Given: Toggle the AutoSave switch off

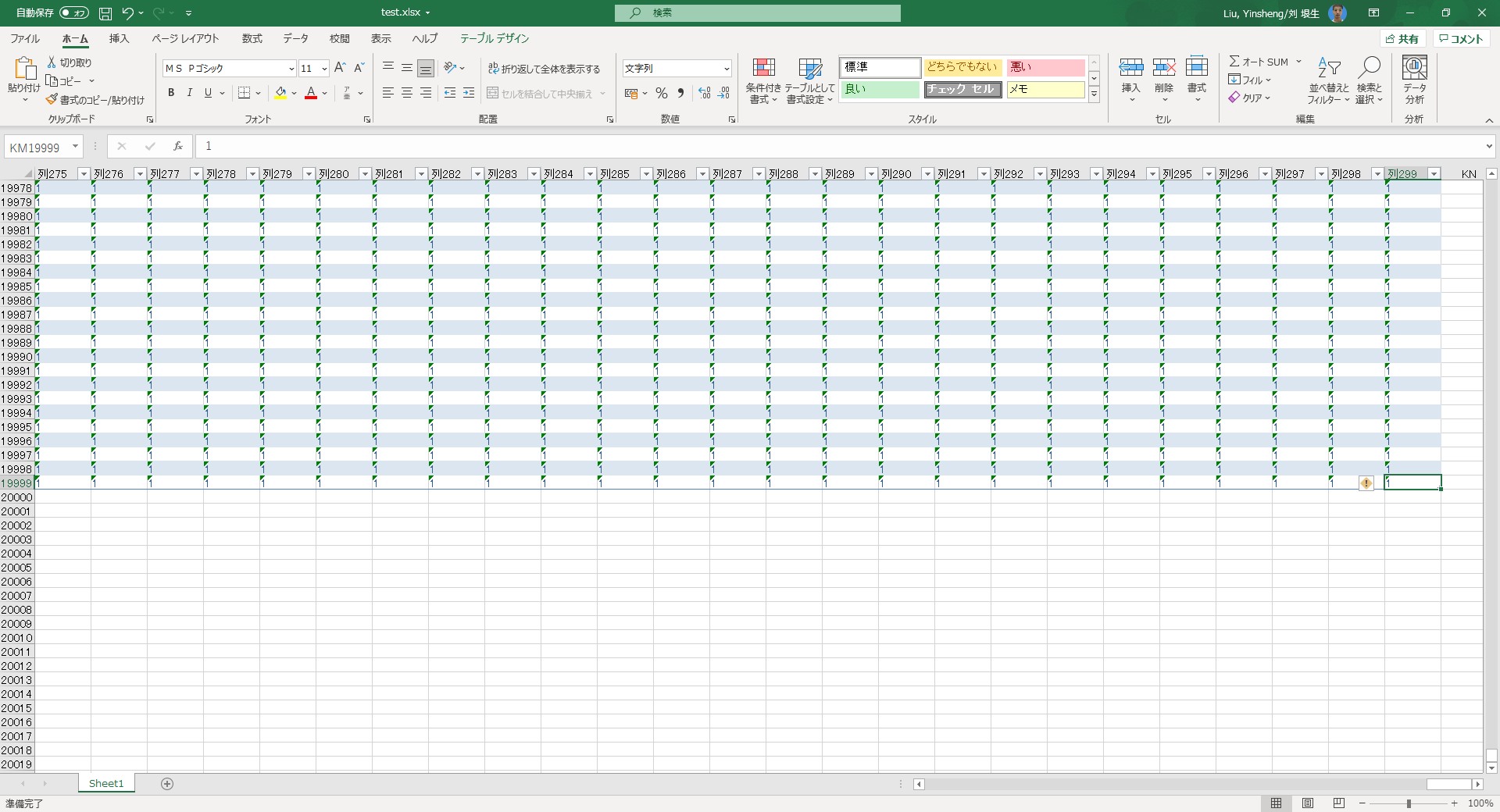Looking at the screenshot, I should click(74, 12).
